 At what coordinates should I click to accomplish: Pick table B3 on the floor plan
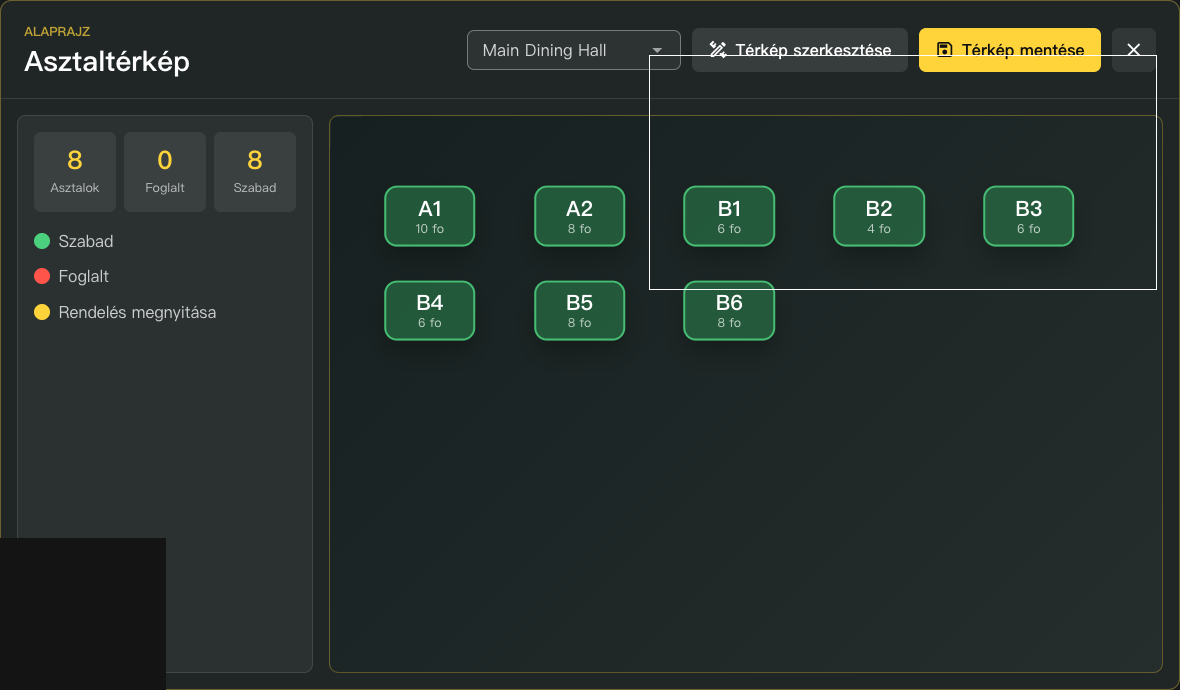1029,216
